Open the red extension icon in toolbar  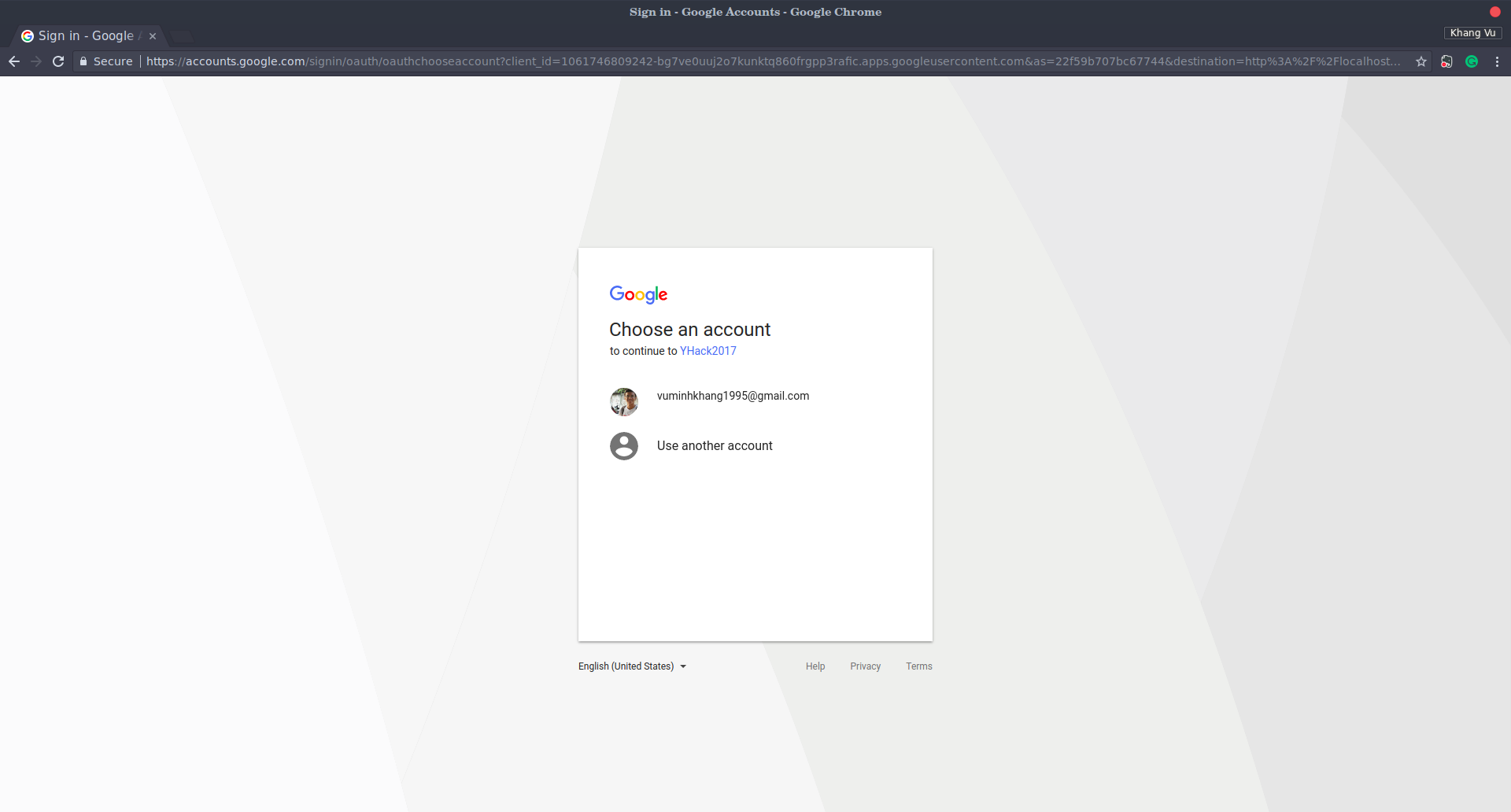1446,61
